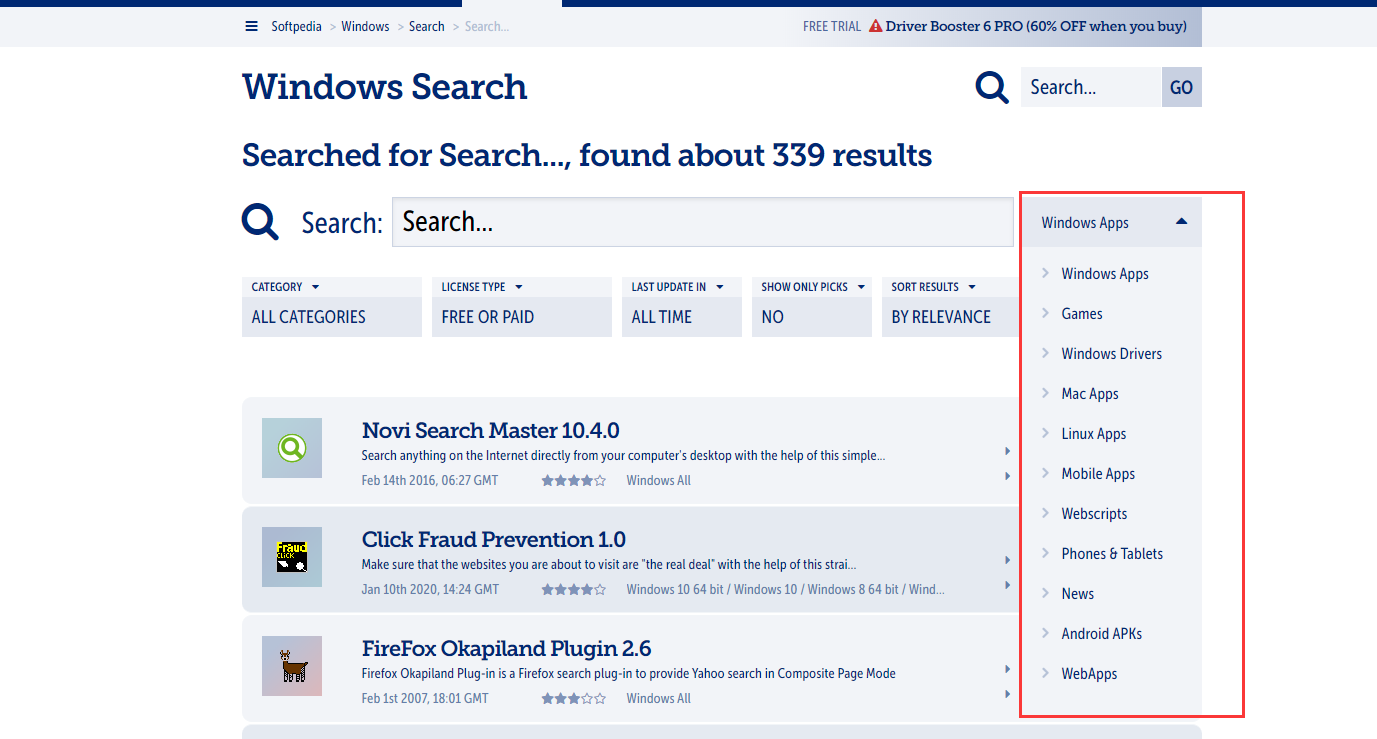Rate Novi Search Master using the stars

(x=574, y=481)
